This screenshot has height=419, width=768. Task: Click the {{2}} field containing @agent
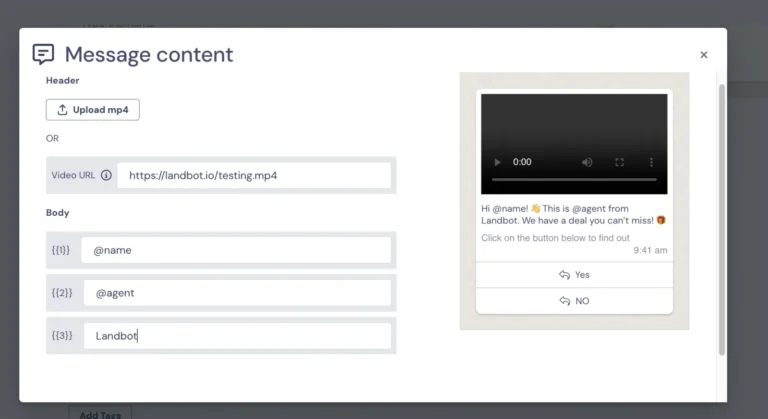[x=238, y=293]
